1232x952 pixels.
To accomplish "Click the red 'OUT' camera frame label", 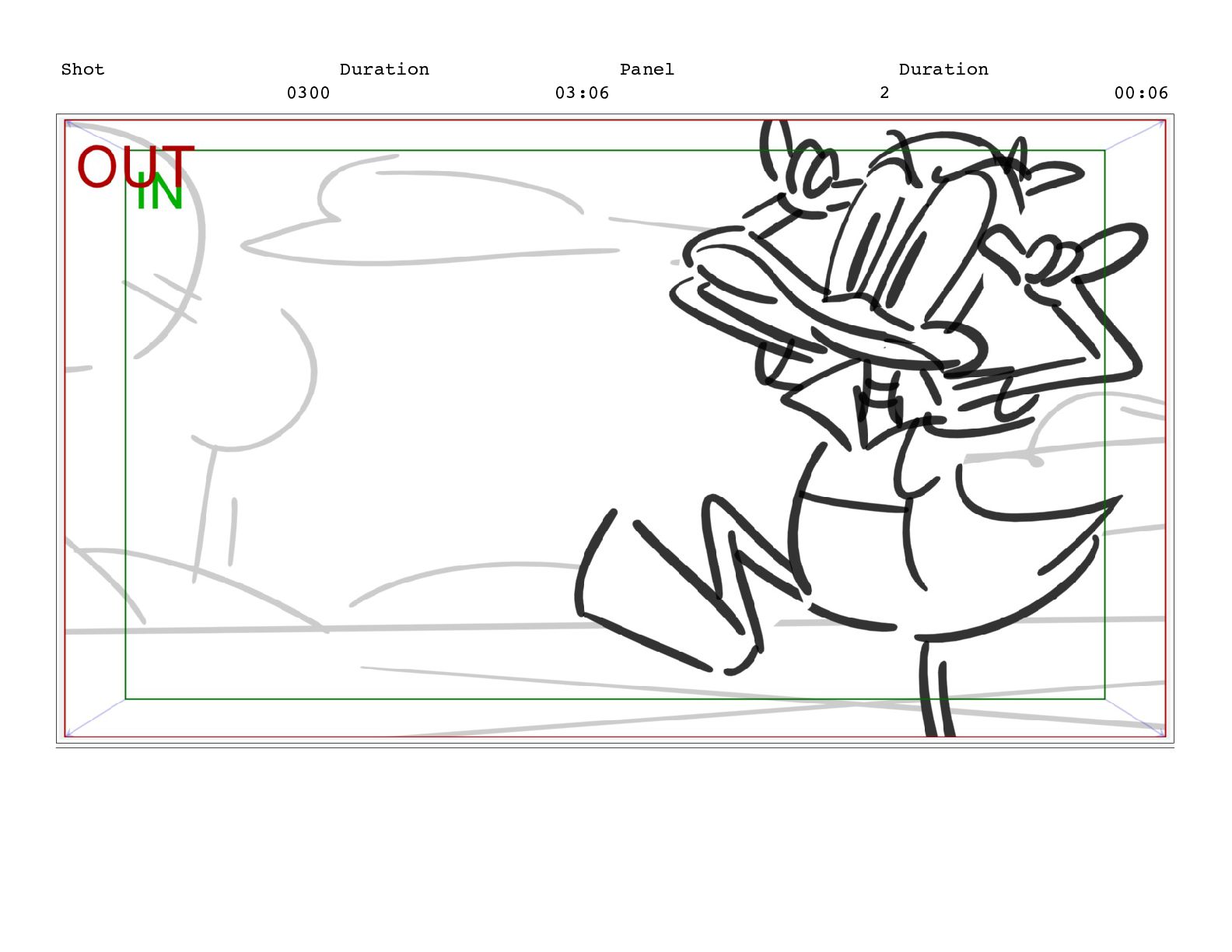I will (x=135, y=166).
